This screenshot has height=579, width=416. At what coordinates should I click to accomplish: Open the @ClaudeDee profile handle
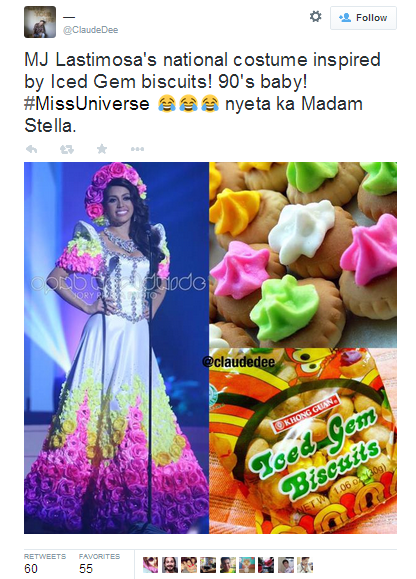click(x=90, y=30)
